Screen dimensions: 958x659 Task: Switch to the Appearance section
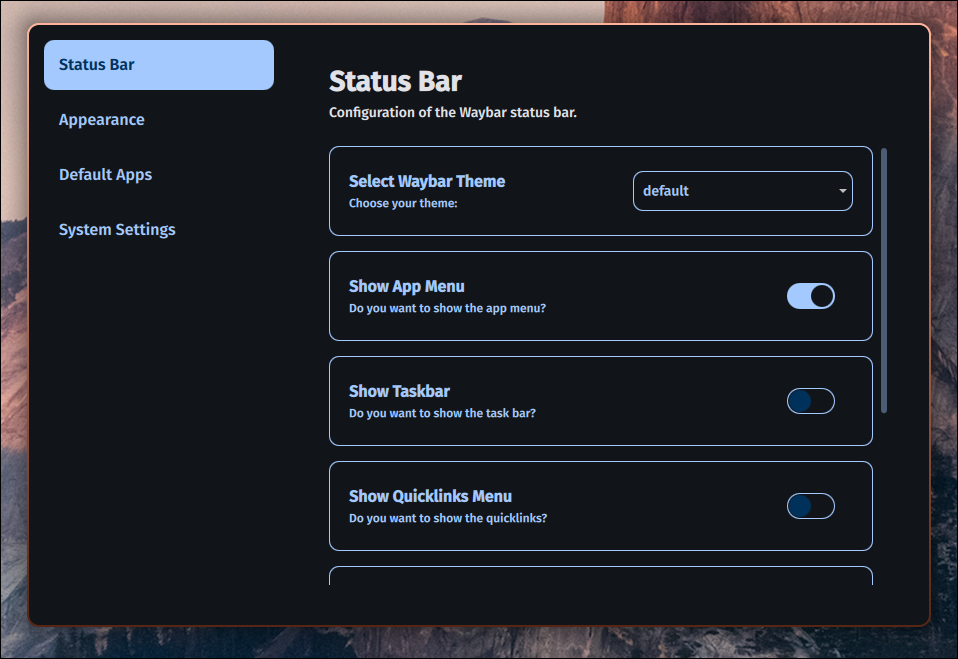pos(101,119)
